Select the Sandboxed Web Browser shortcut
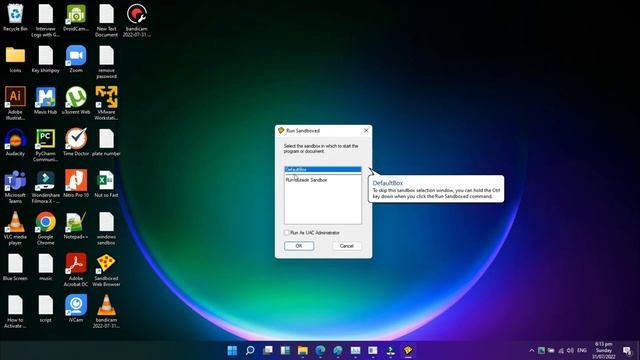 pos(106,270)
